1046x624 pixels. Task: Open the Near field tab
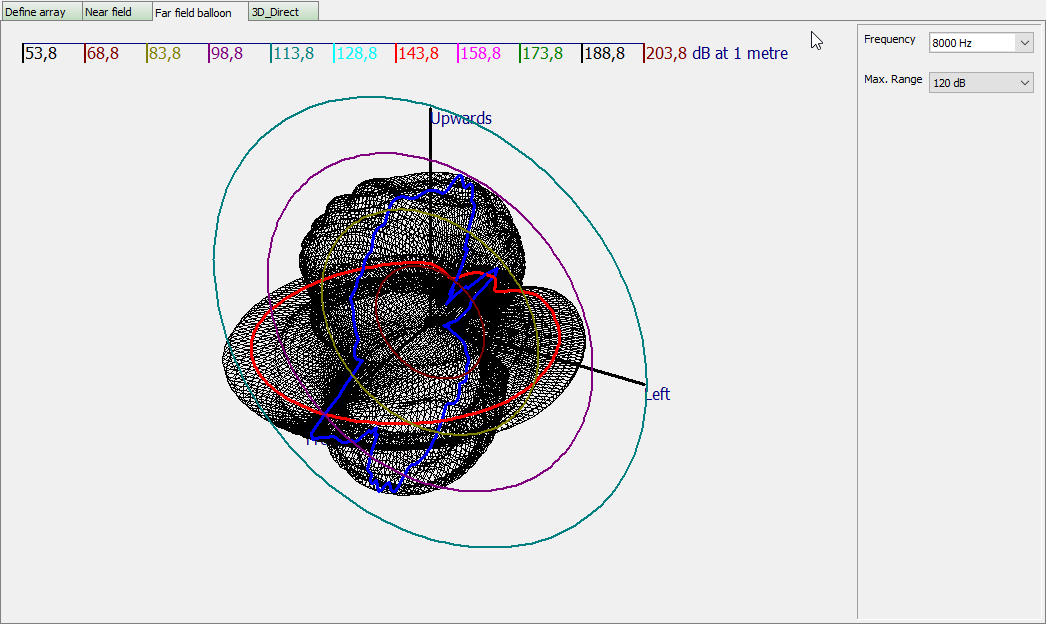click(x=117, y=11)
